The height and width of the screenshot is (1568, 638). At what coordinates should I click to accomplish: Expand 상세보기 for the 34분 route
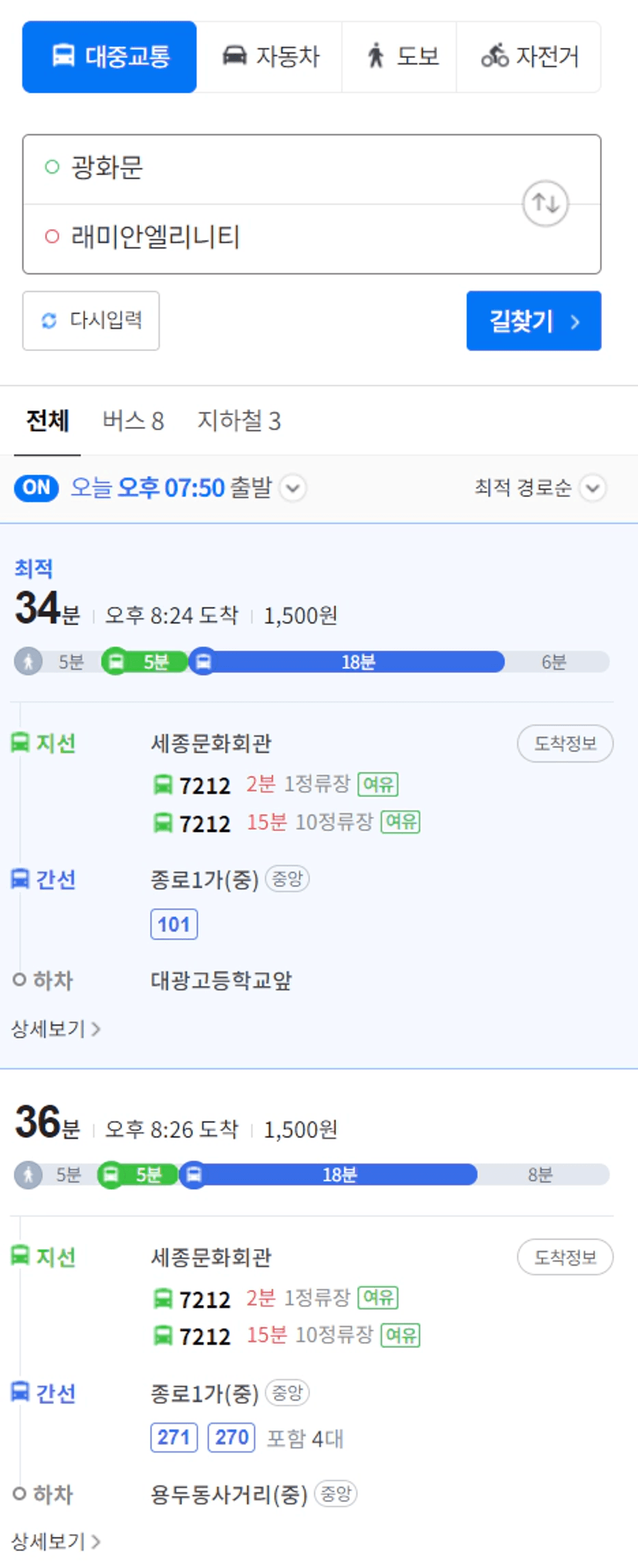tap(56, 1029)
